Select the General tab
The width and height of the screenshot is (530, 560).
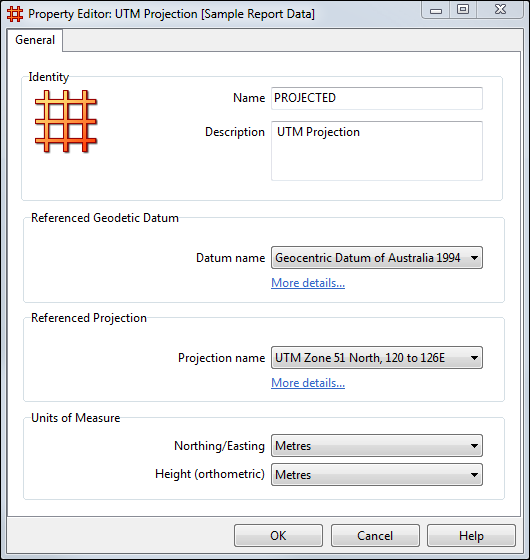pyautogui.click(x=35, y=40)
